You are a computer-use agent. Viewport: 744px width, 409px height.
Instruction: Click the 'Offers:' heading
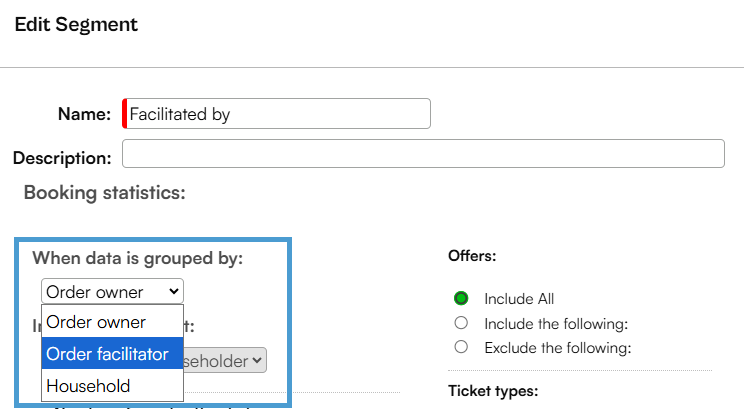[472, 256]
